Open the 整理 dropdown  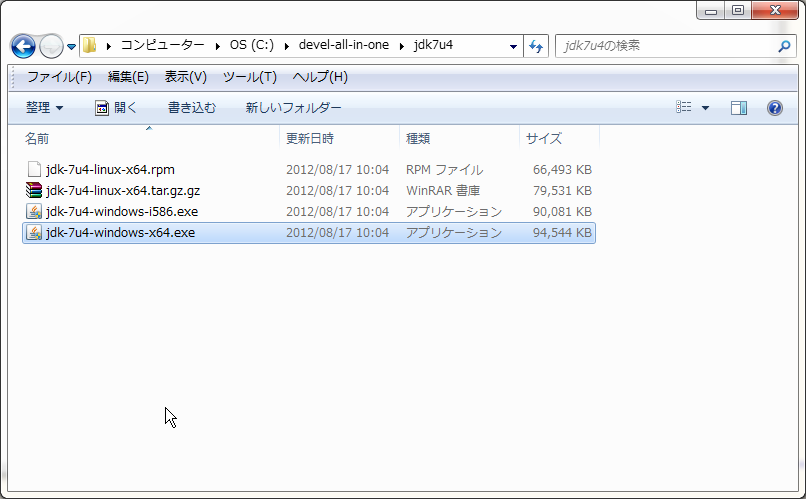pos(45,108)
